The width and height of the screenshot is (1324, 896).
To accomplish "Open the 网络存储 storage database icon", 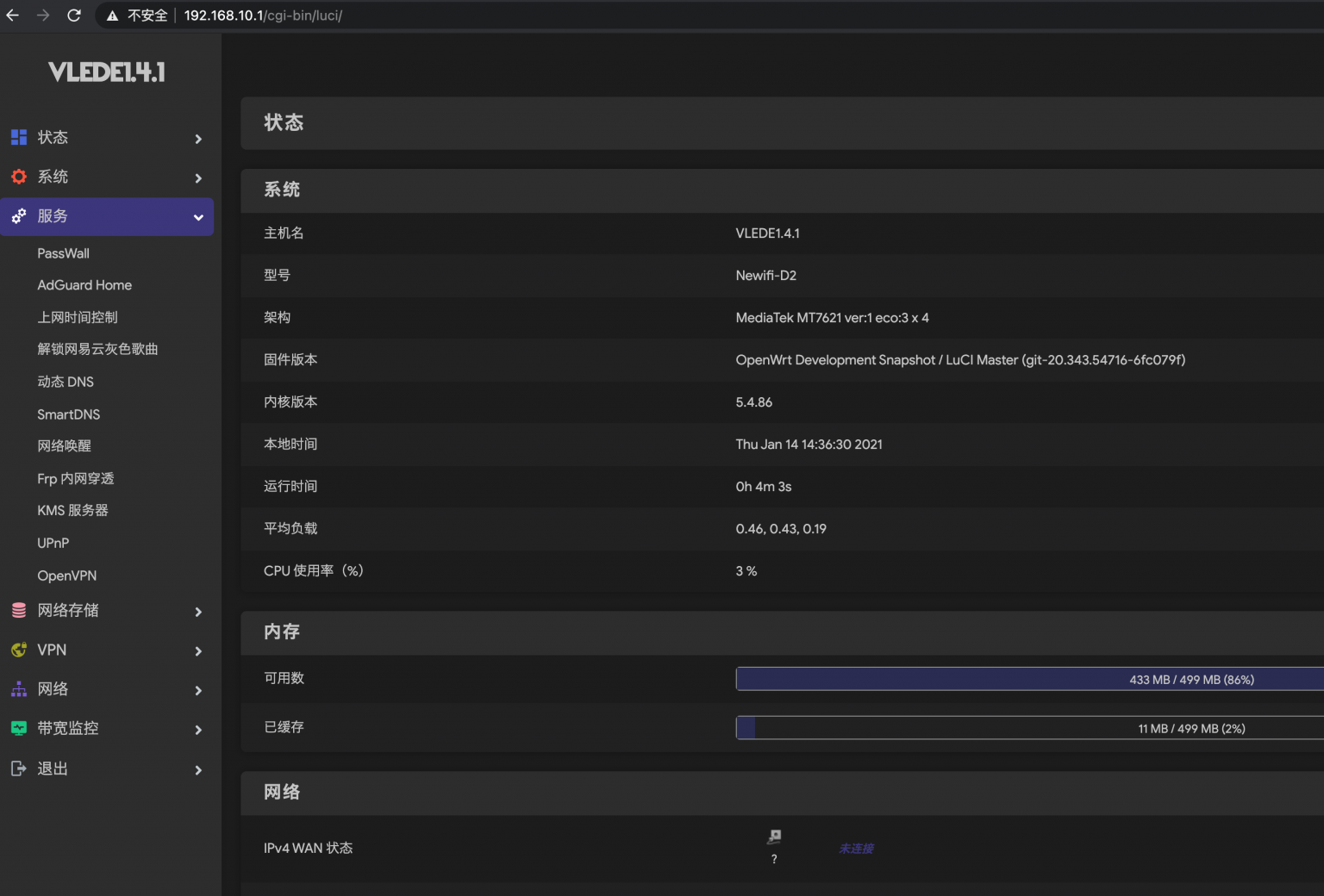I will coord(19,610).
